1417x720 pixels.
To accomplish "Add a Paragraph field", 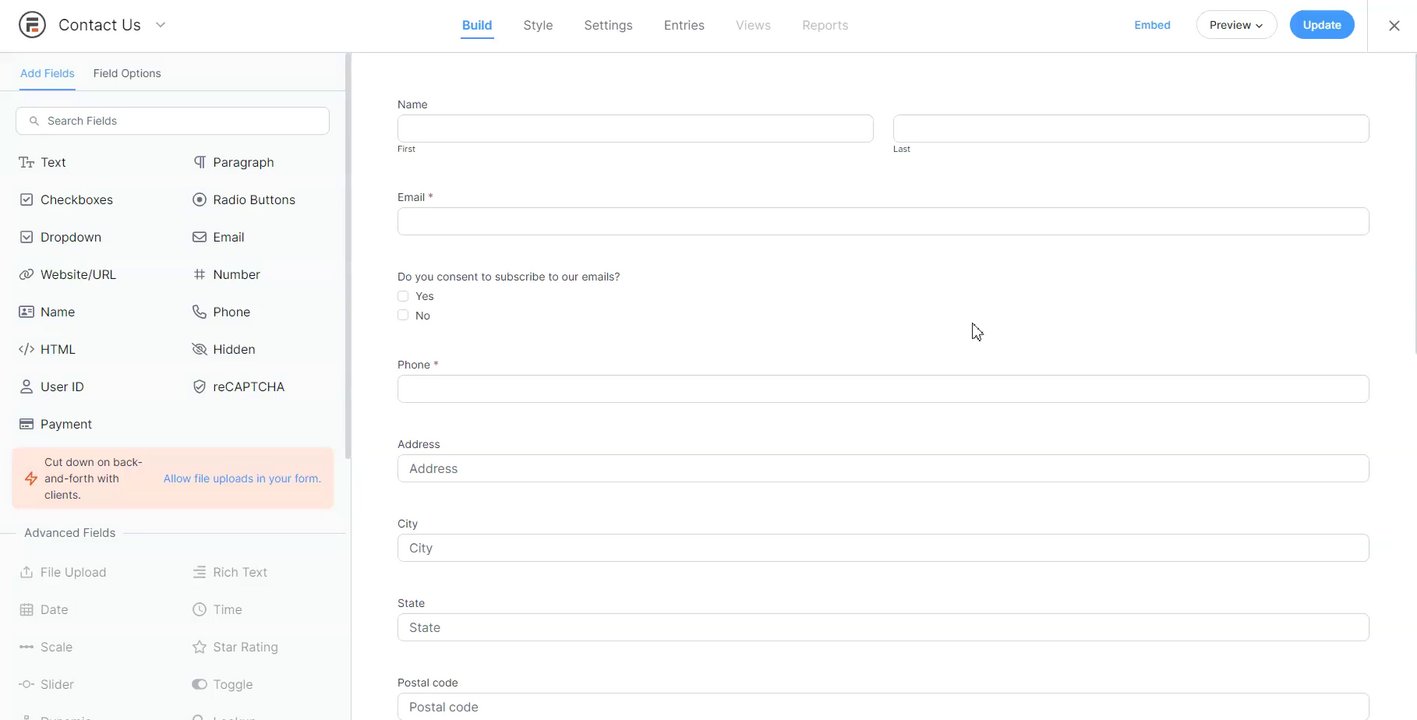I will (x=242, y=162).
